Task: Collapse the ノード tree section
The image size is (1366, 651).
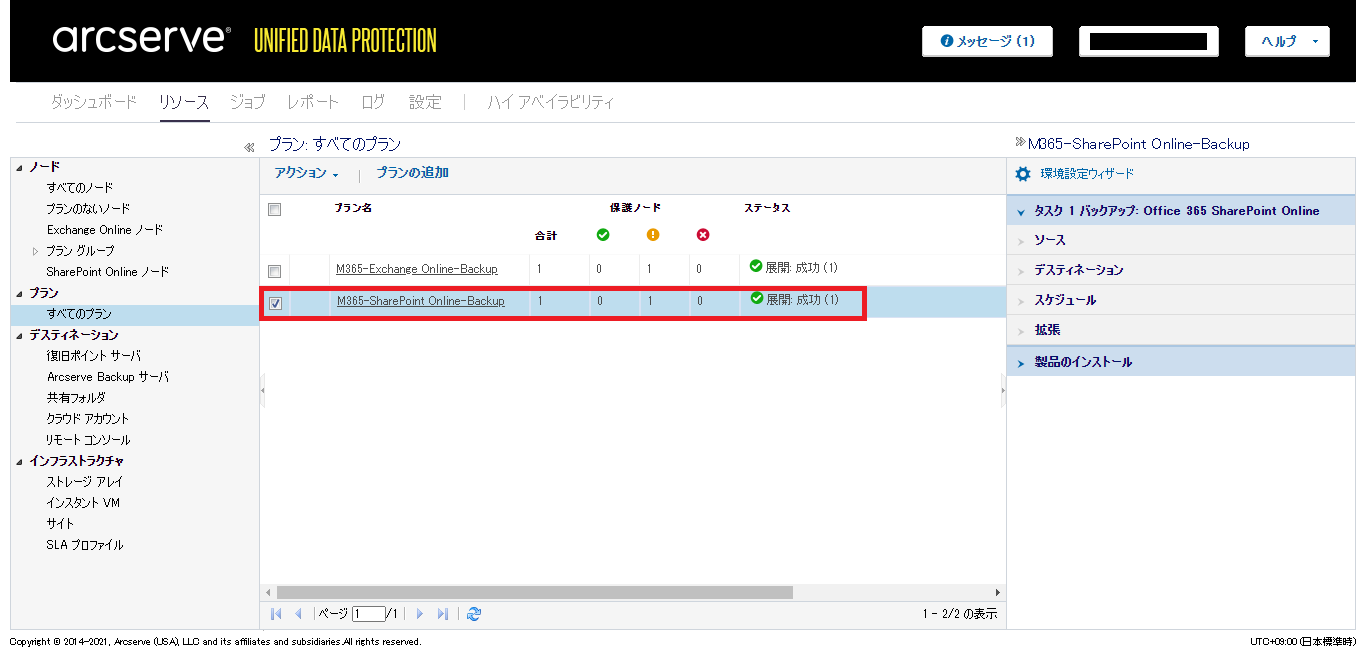Action: tap(20, 167)
